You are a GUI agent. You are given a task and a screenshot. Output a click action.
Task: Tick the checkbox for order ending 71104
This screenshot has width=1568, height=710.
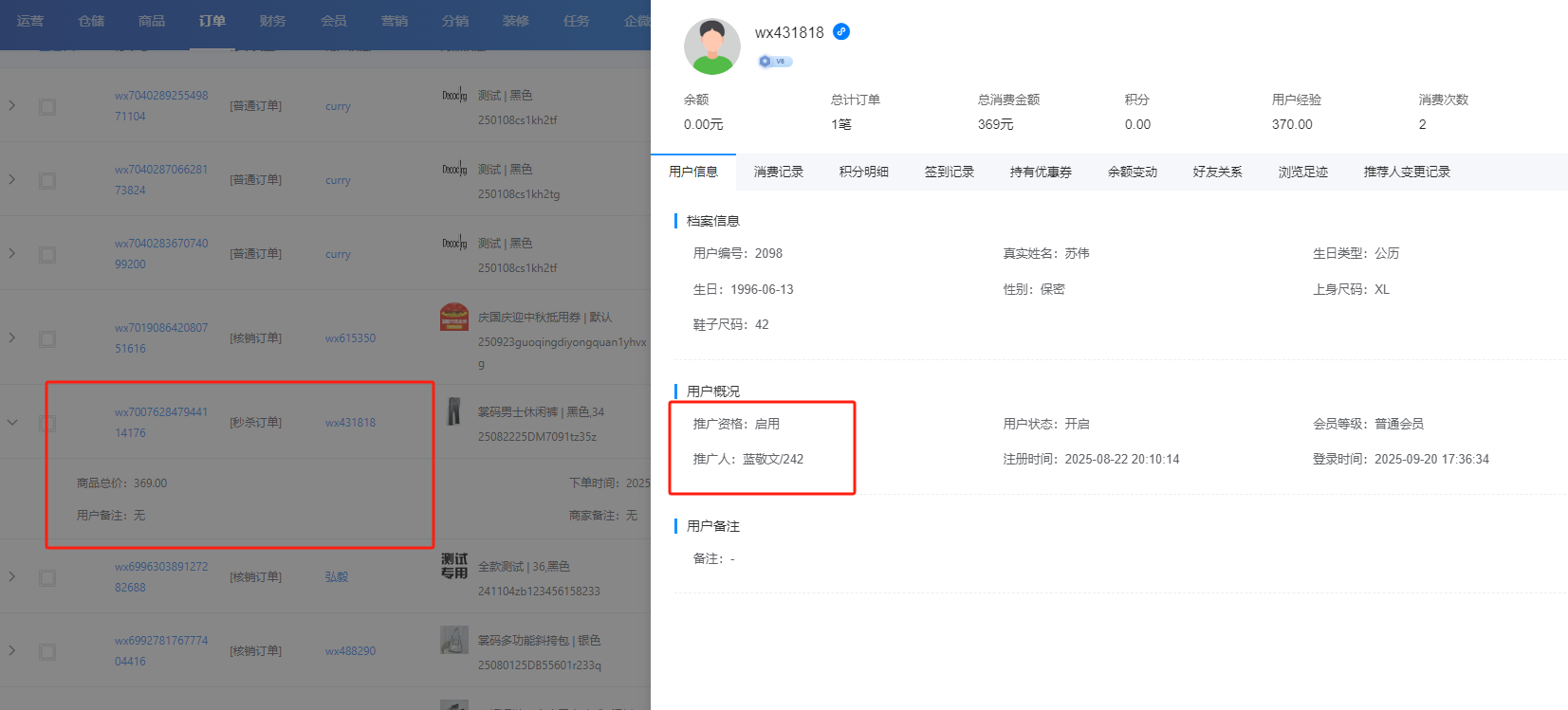47,106
